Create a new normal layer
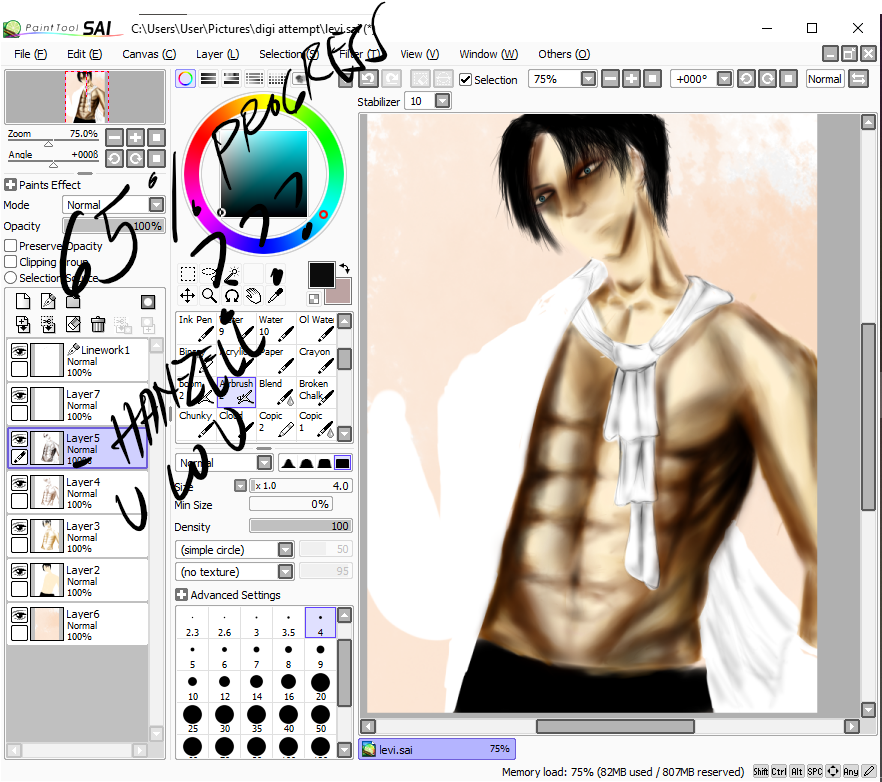Image resolution: width=882 pixels, height=782 pixels. (23, 302)
